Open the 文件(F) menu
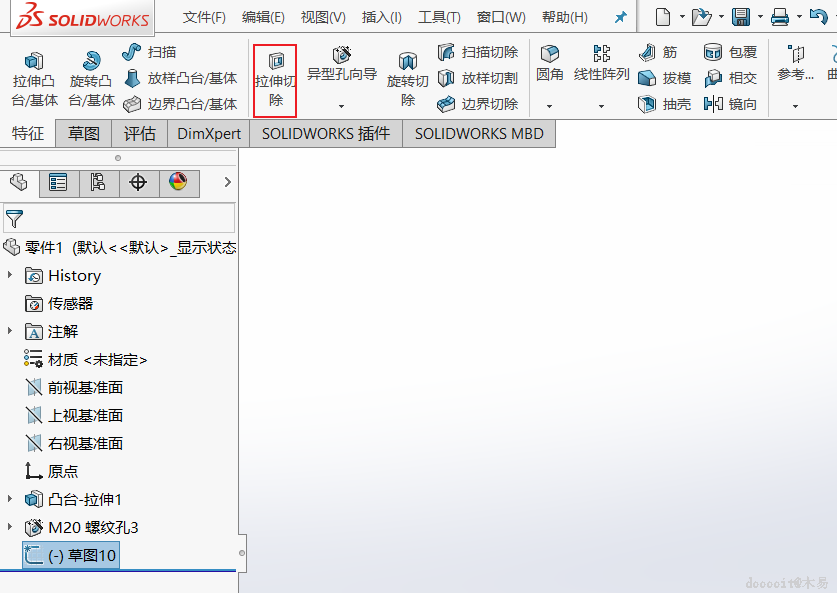 [x=204, y=18]
